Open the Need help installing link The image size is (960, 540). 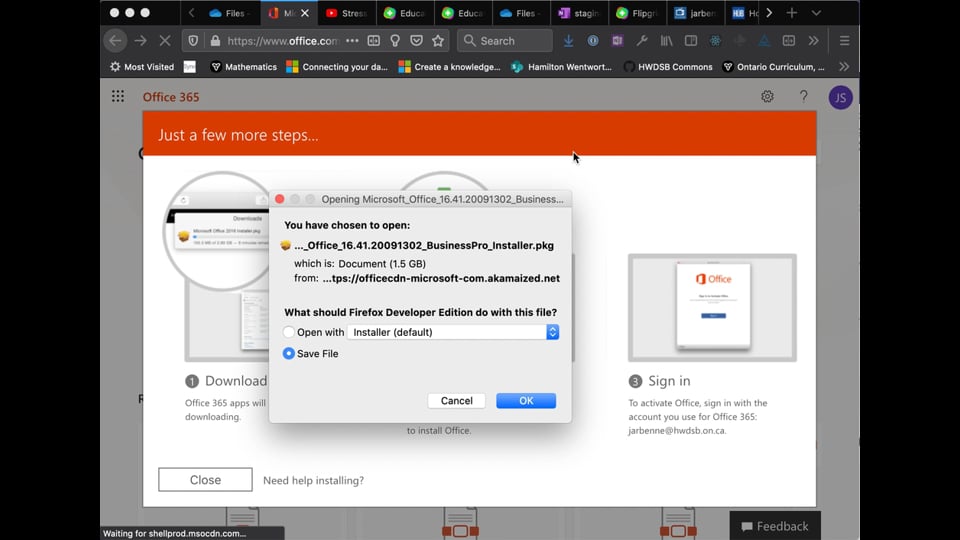(313, 480)
